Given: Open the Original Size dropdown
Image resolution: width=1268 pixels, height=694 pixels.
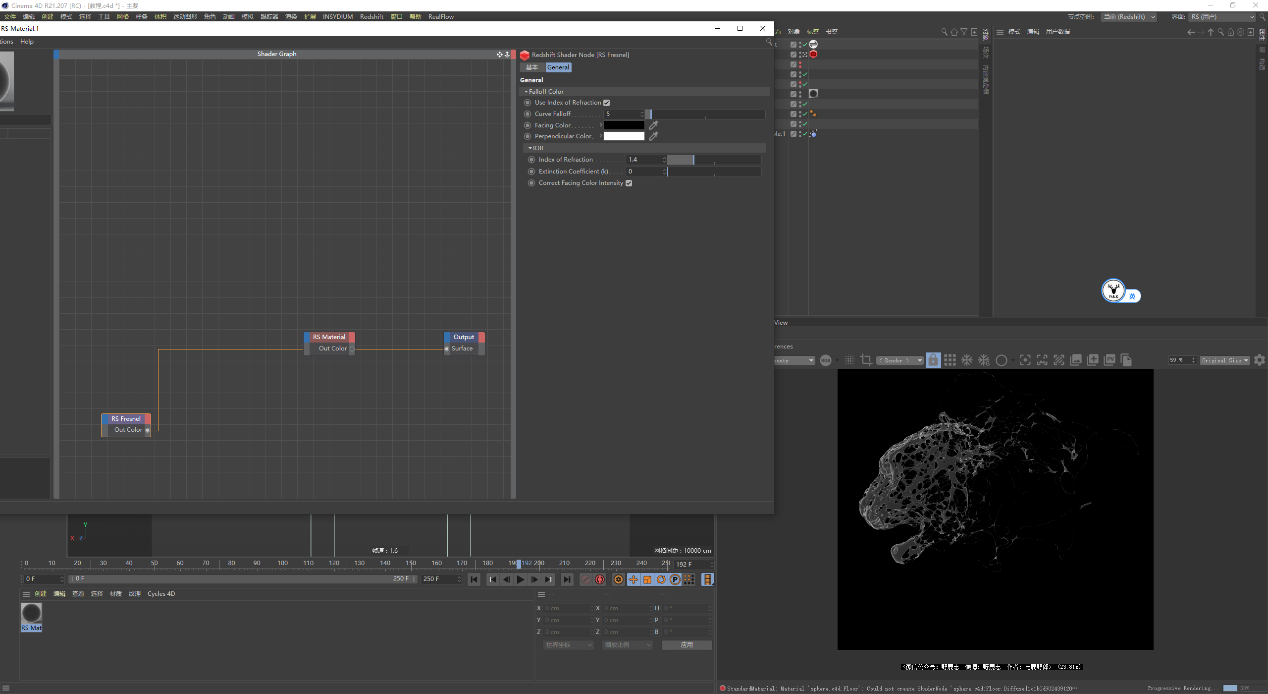Looking at the screenshot, I should [1225, 360].
